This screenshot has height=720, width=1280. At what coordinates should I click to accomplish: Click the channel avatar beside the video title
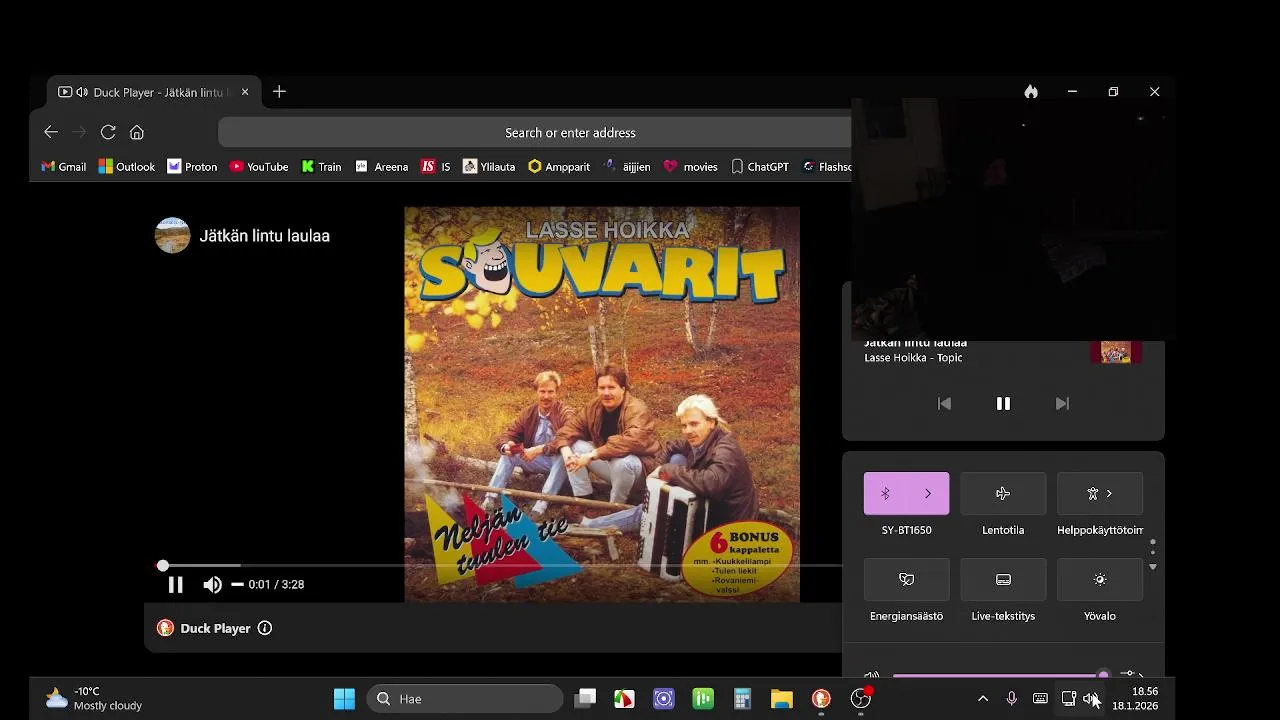172,236
